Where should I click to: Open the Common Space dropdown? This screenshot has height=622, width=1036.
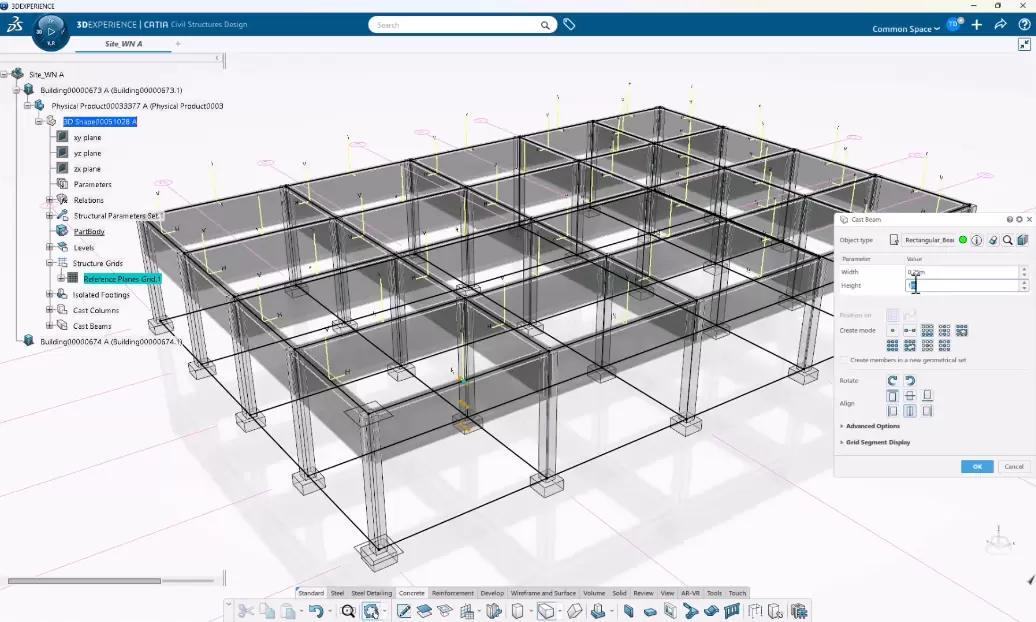coord(906,29)
